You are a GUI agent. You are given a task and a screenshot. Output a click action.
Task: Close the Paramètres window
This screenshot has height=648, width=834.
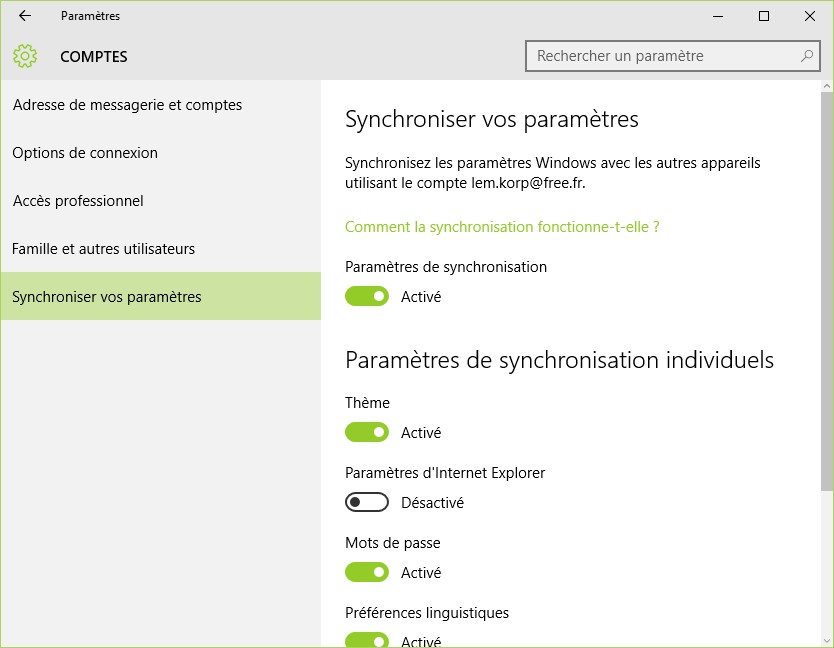(x=809, y=16)
